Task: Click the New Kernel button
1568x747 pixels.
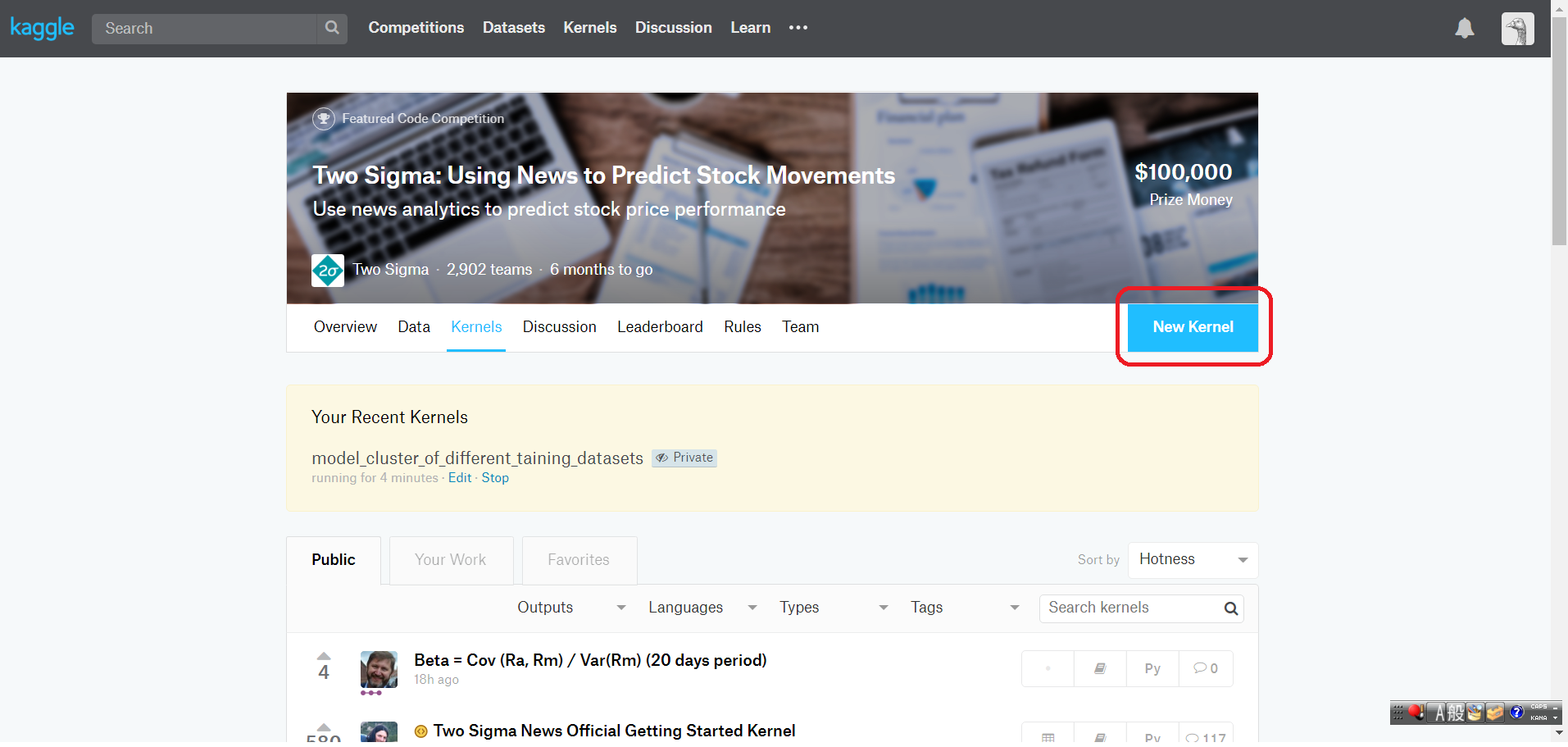Action: point(1193,327)
